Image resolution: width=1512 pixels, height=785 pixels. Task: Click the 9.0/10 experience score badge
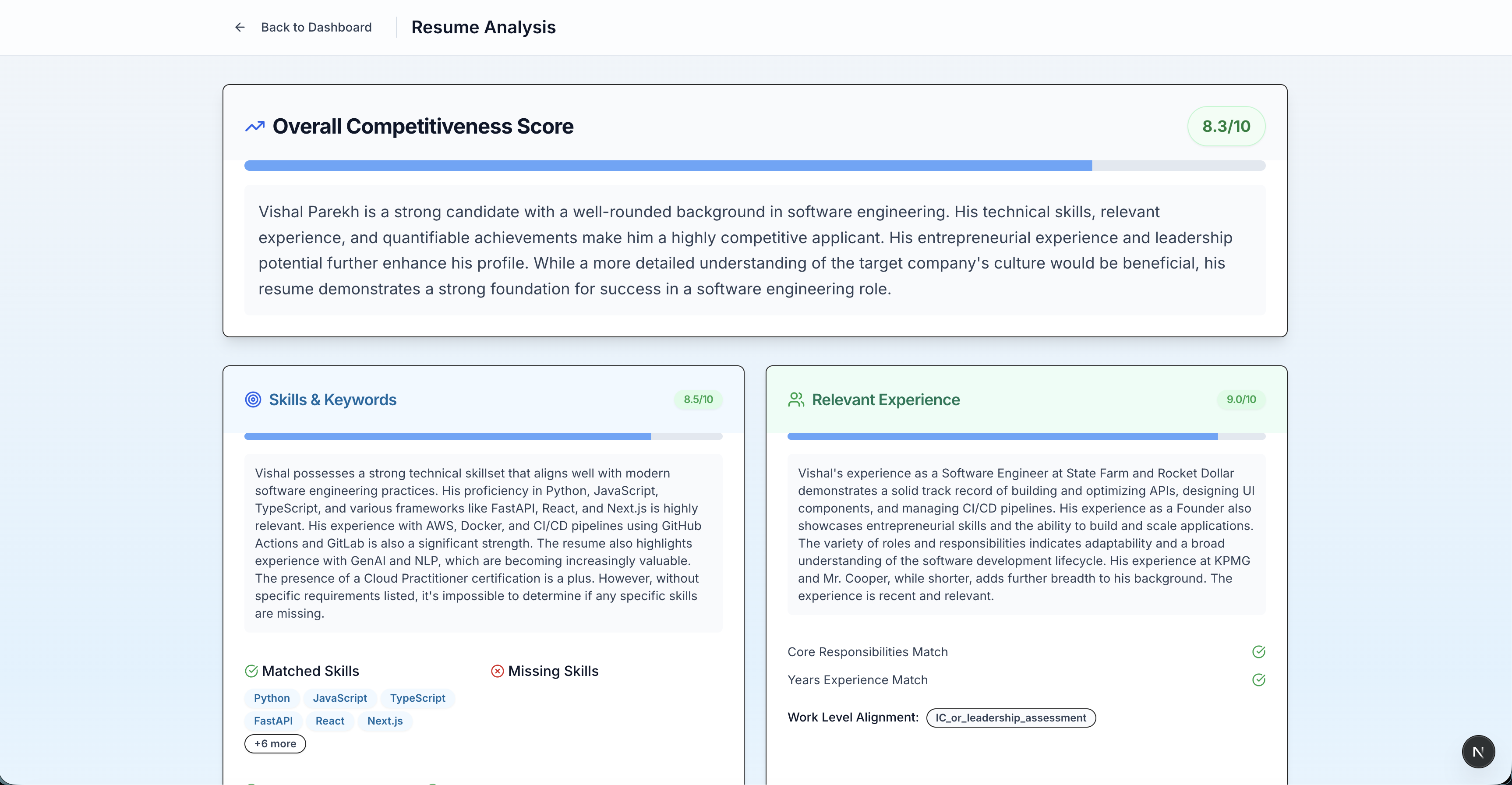pyautogui.click(x=1241, y=400)
